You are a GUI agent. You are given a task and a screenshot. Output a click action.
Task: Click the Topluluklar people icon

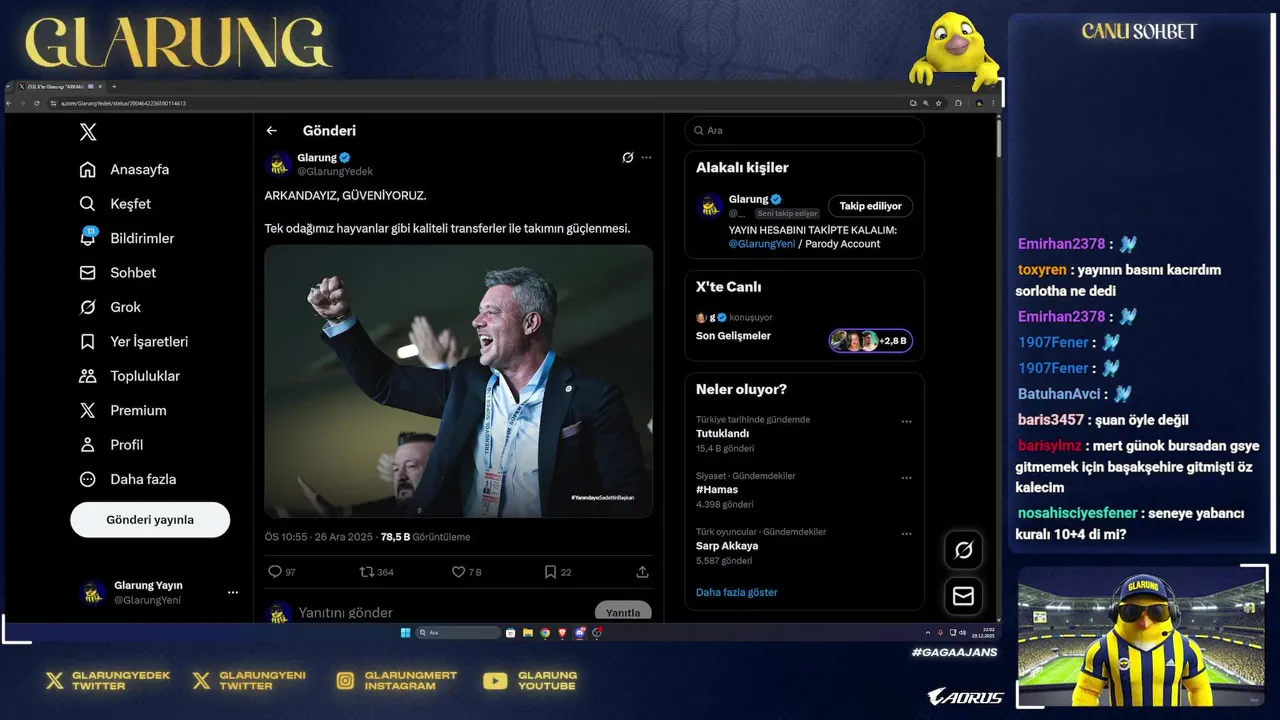click(x=88, y=376)
